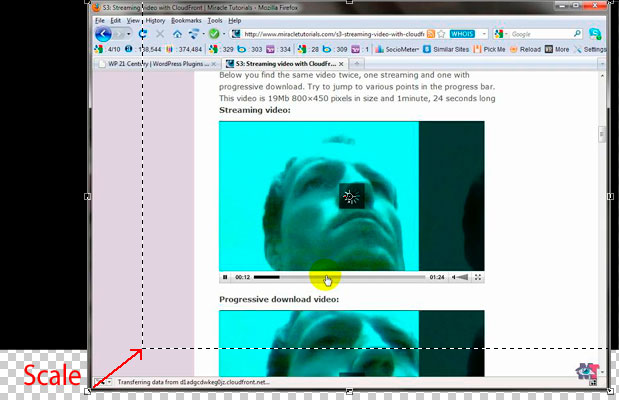Open the Help menu
The width and height of the screenshot is (619, 400).
tap(234, 21)
